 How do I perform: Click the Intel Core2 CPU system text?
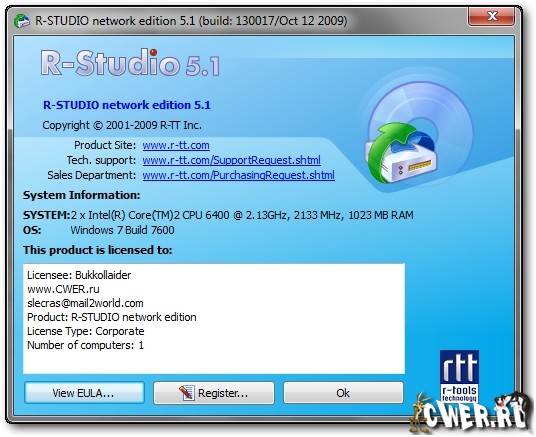click(x=242, y=215)
